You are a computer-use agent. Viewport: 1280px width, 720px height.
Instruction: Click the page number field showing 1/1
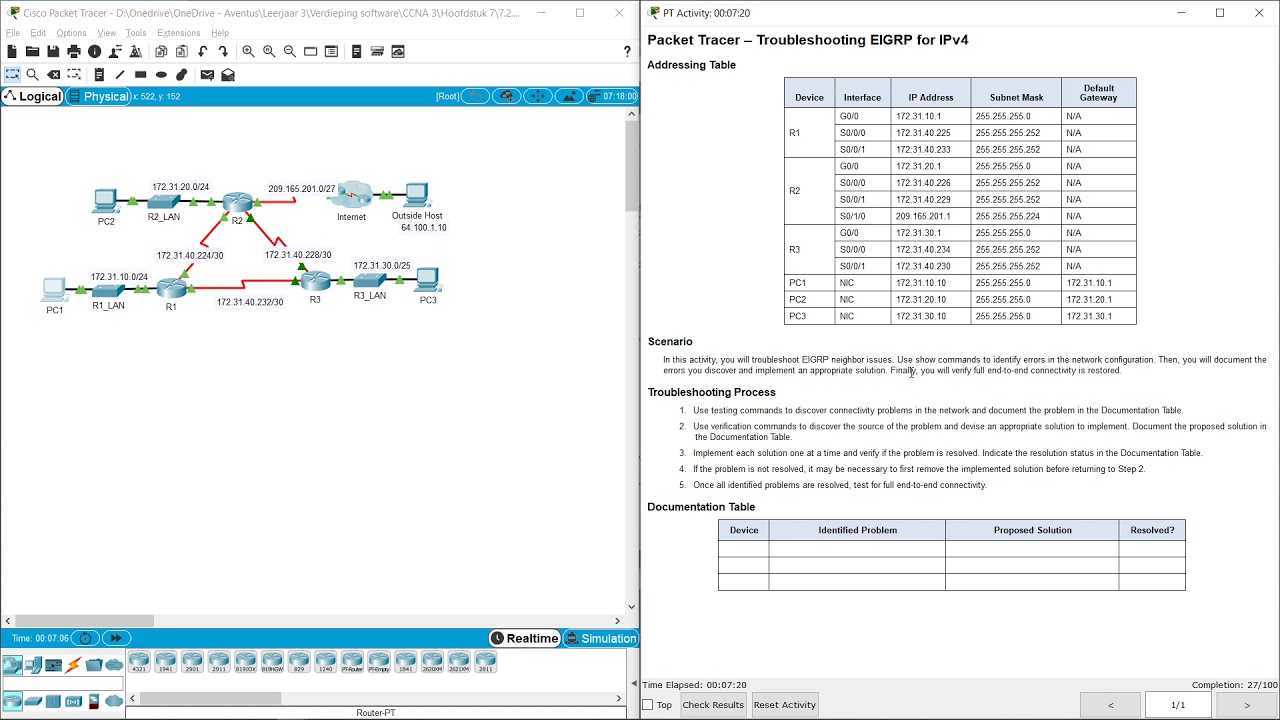(x=1178, y=705)
